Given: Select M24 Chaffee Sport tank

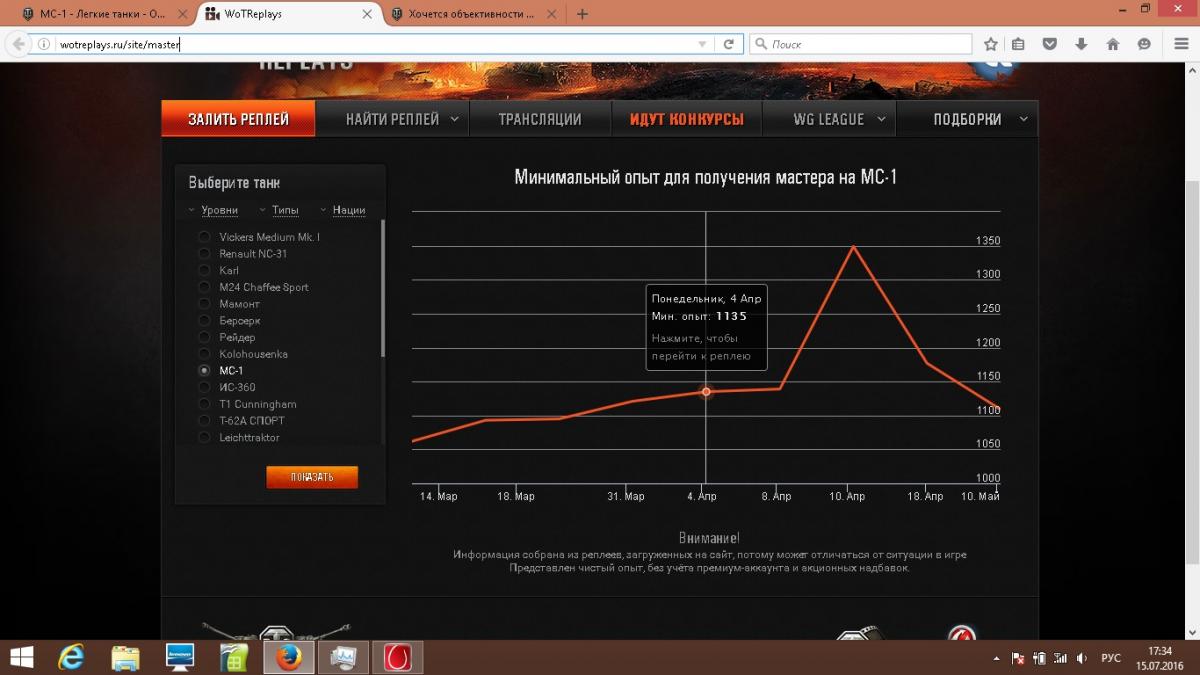Looking at the screenshot, I should tap(204, 287).
